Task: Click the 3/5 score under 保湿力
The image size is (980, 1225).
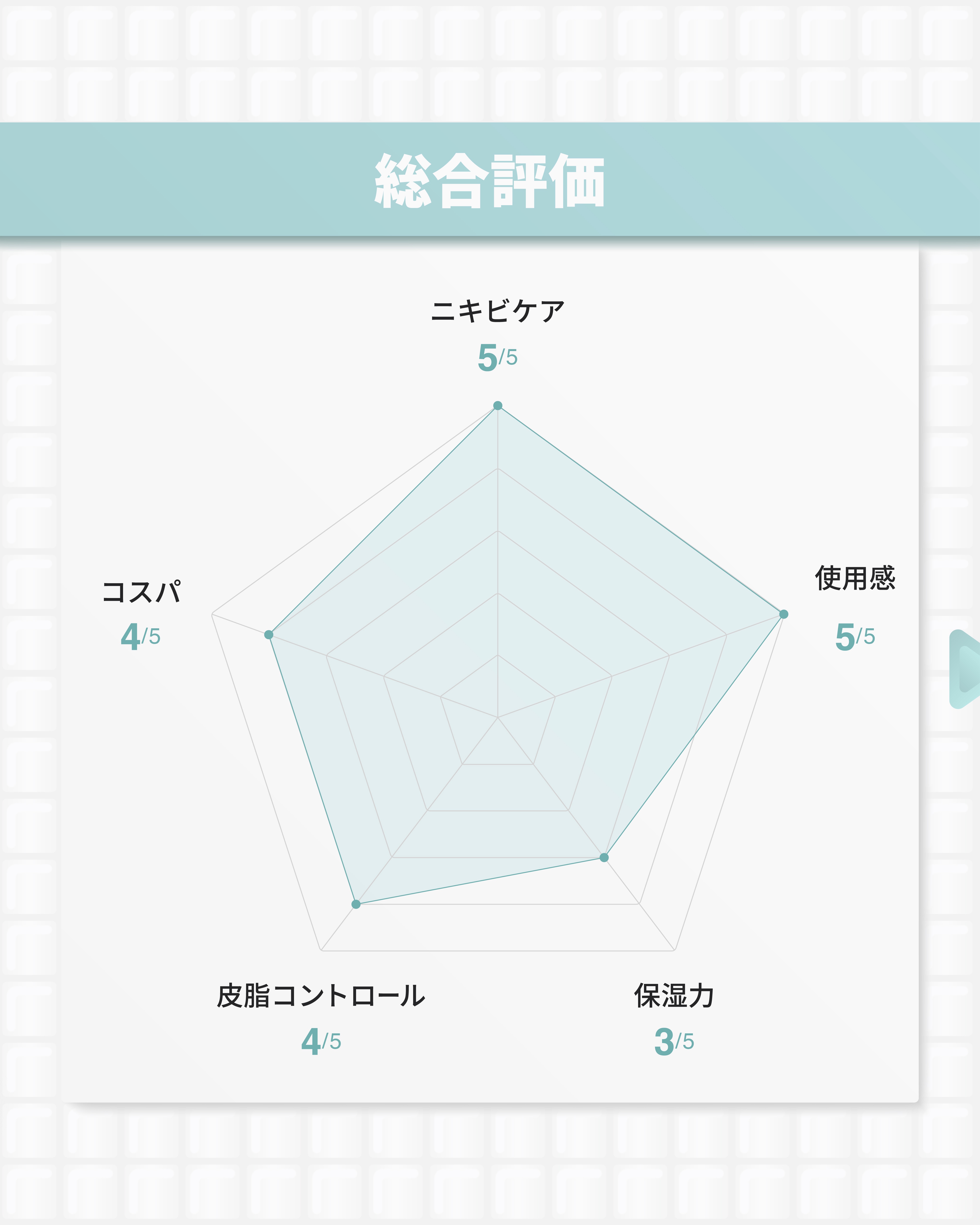Action: 674,1041
